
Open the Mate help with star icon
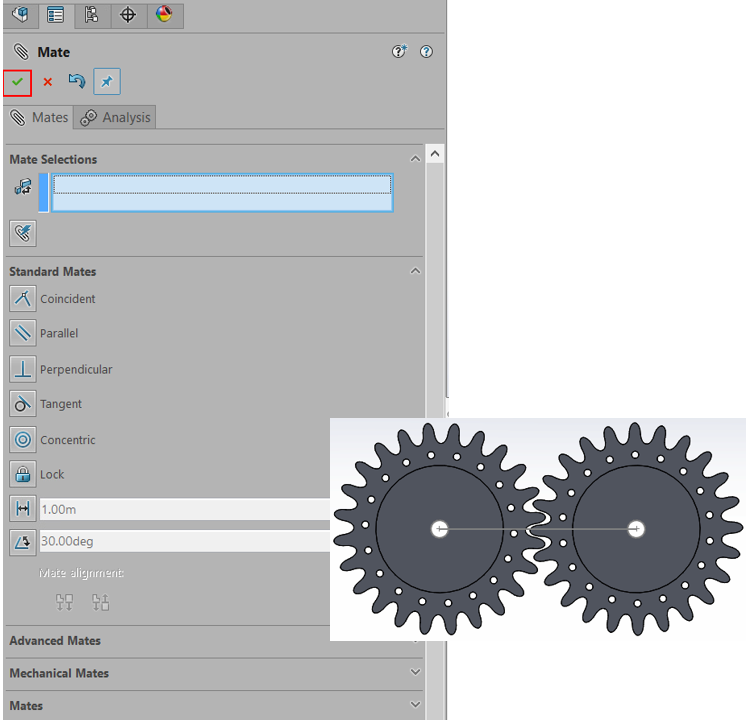click(399, 51)
